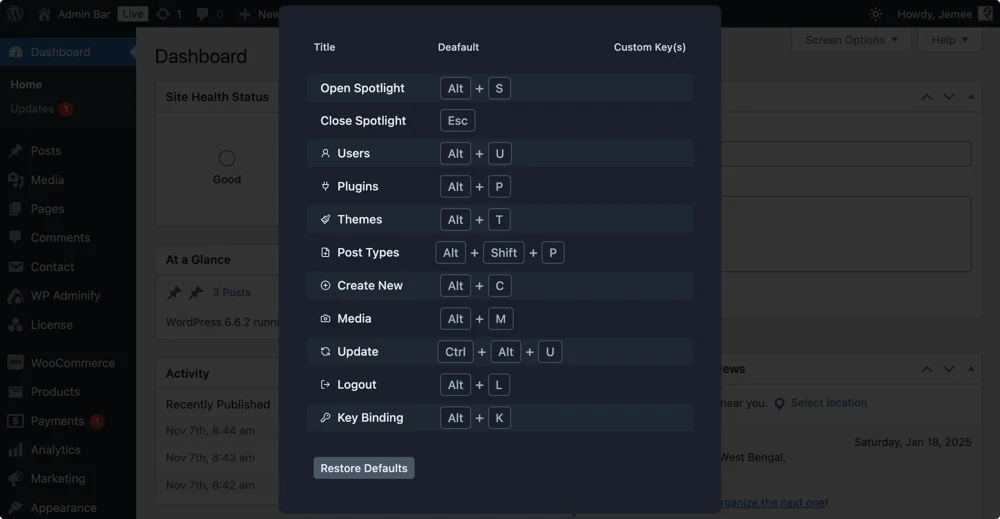The height and width of the screenshot is (519, 1000).
Task: Move the news widget up with chevron
Action: pos(927,369)
